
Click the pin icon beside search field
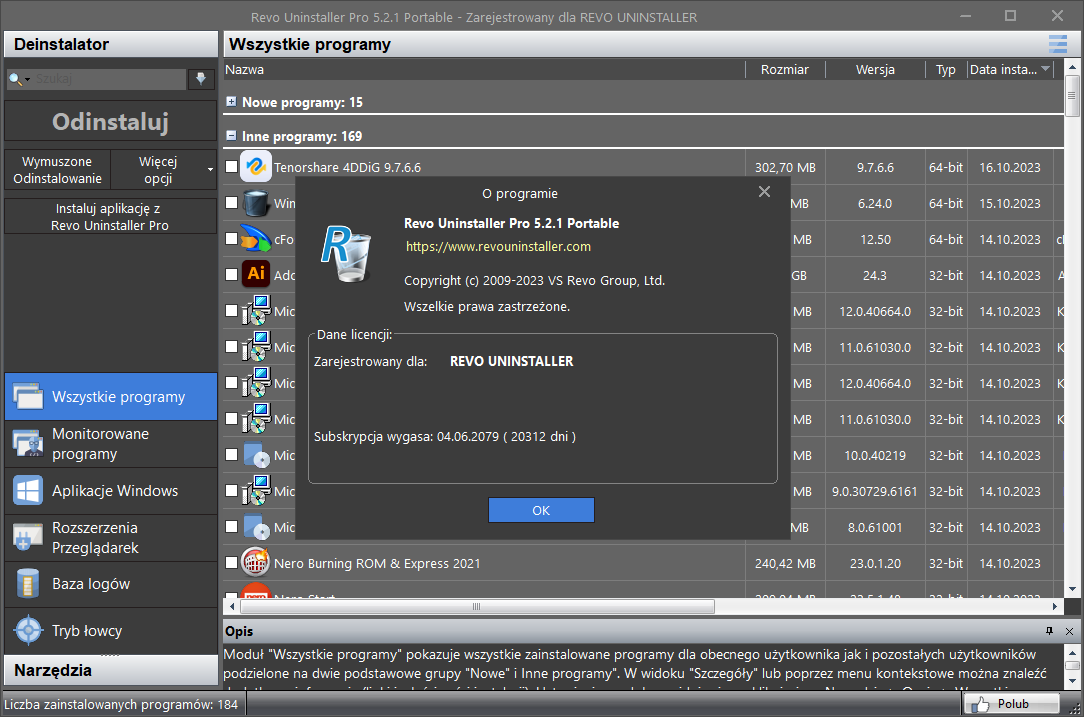pos(200,79)
